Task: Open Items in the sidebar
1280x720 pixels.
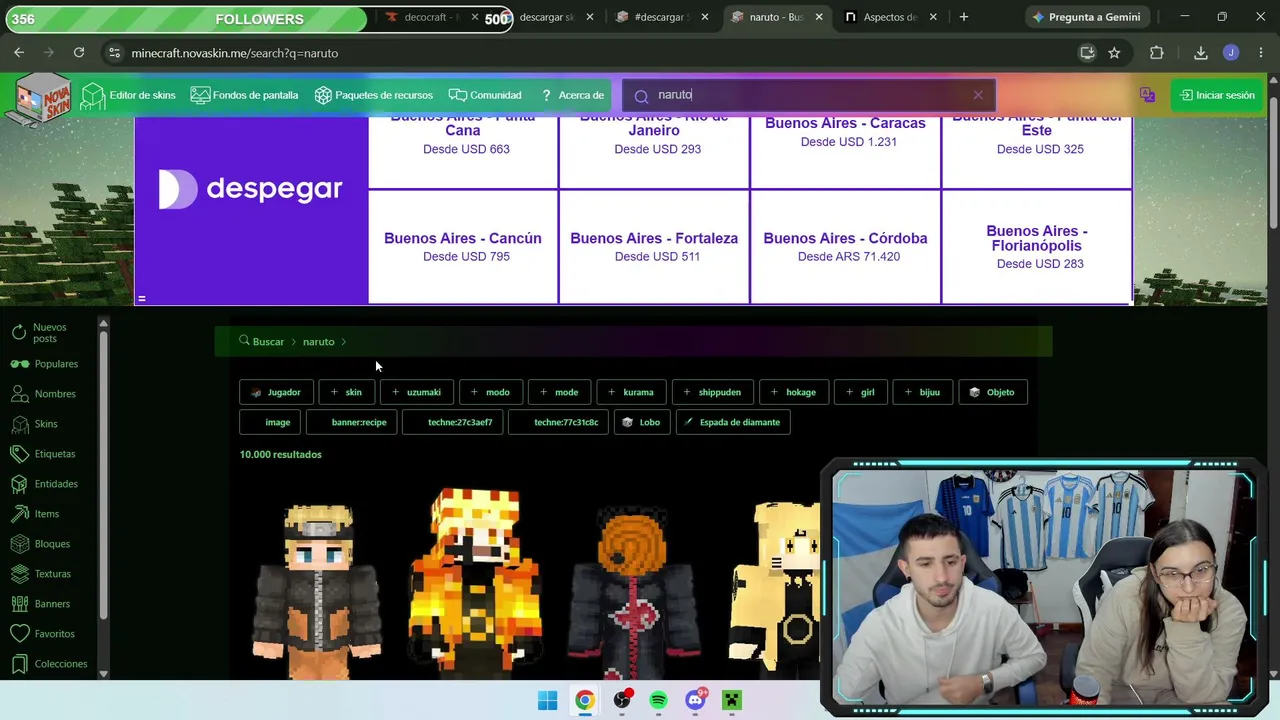Action: pos(35,514)
